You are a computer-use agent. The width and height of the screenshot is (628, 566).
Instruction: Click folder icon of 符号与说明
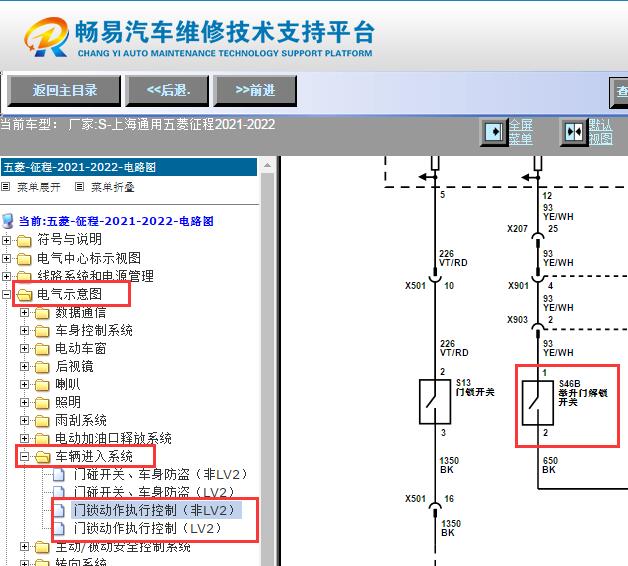click(24, 240)
